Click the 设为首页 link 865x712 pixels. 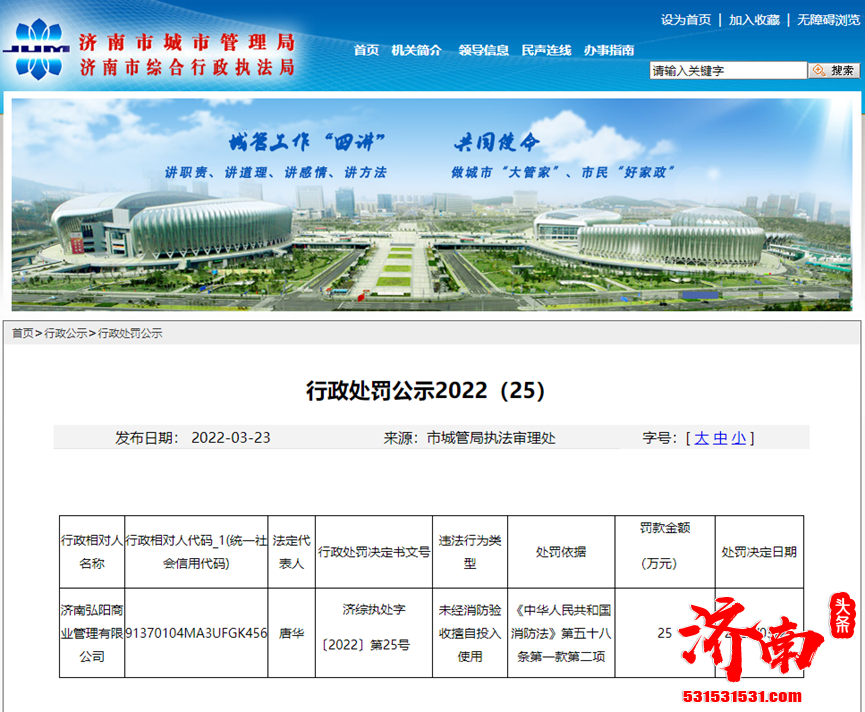point(685,19)
